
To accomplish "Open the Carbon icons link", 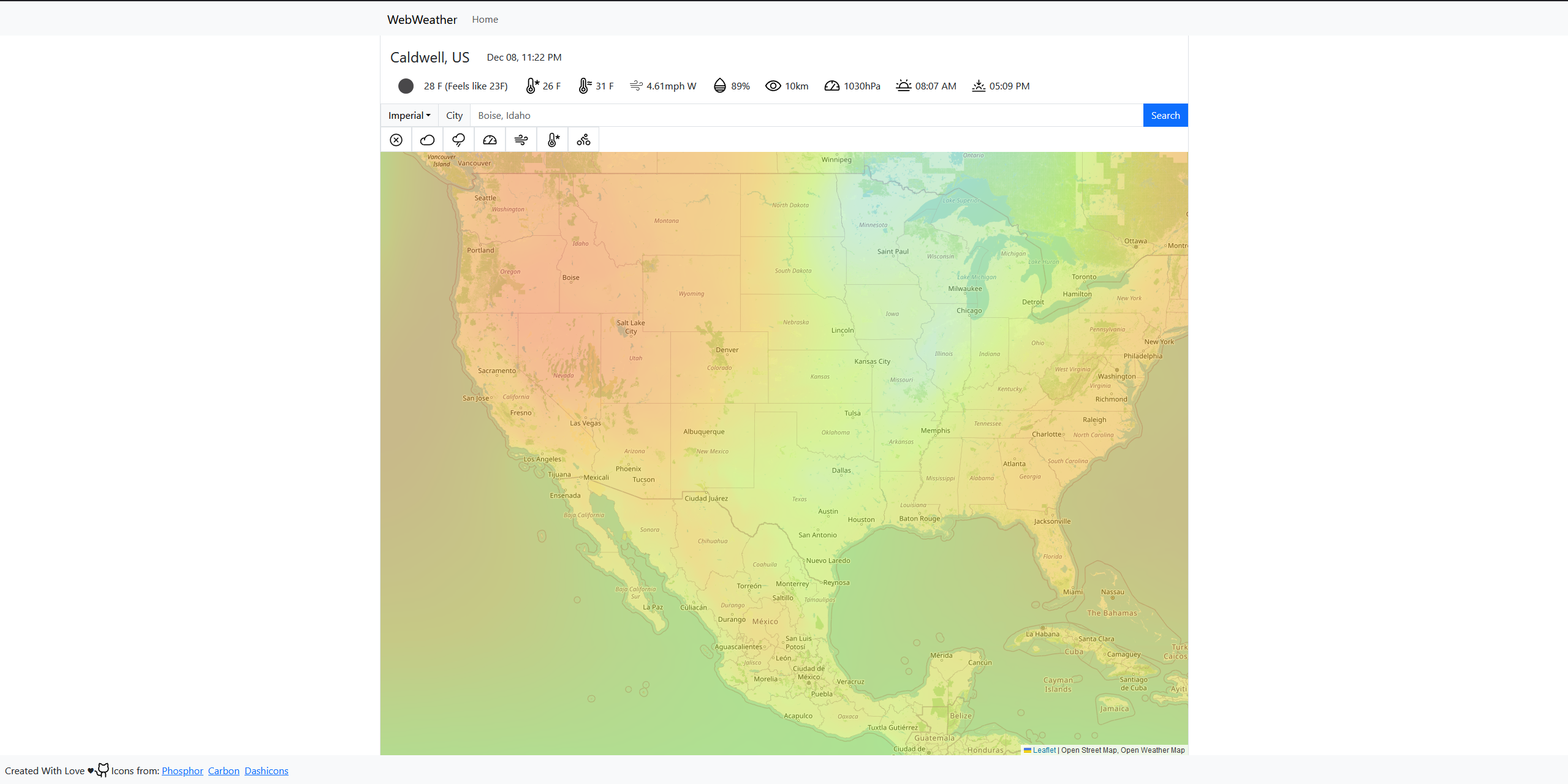I will pyautogui.click(x=224, y=771).
